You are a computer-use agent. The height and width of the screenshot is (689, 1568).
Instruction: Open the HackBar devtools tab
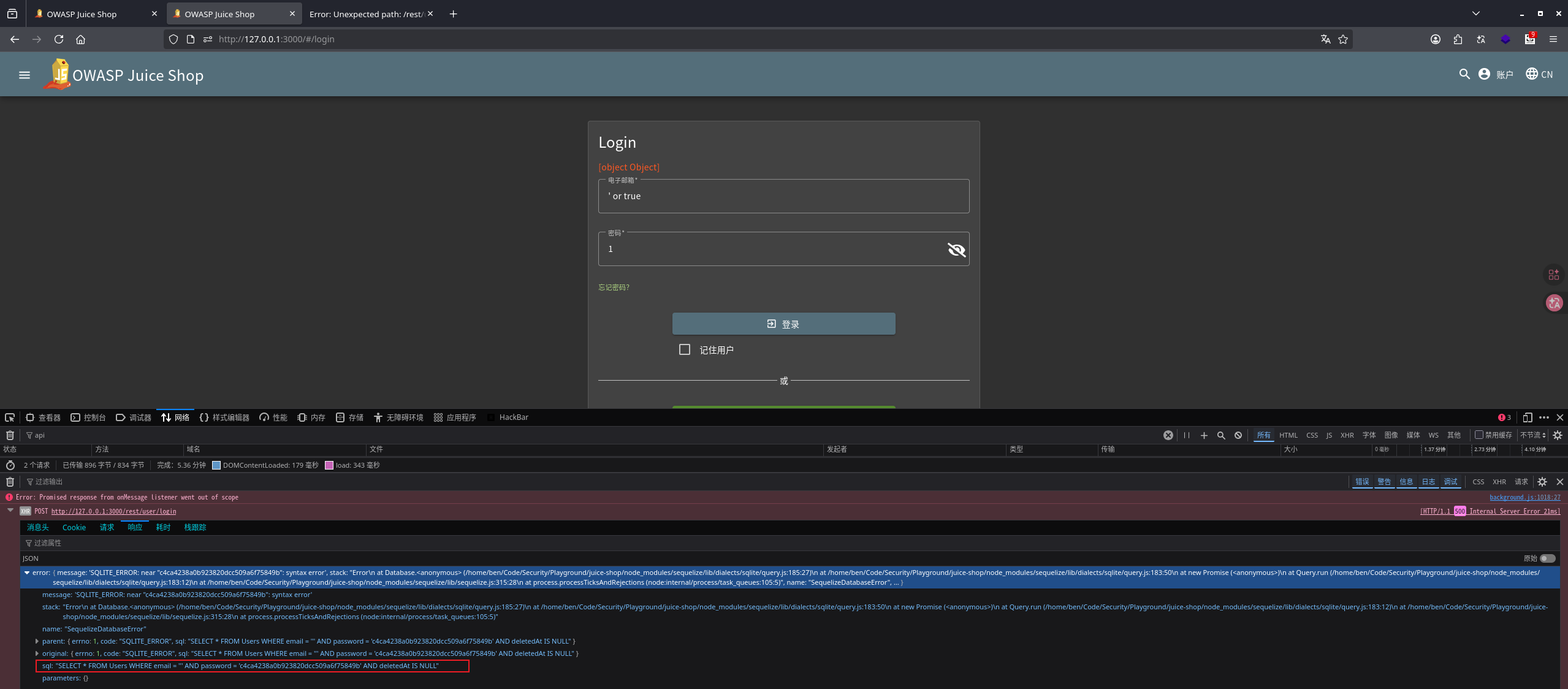(508, 417)
